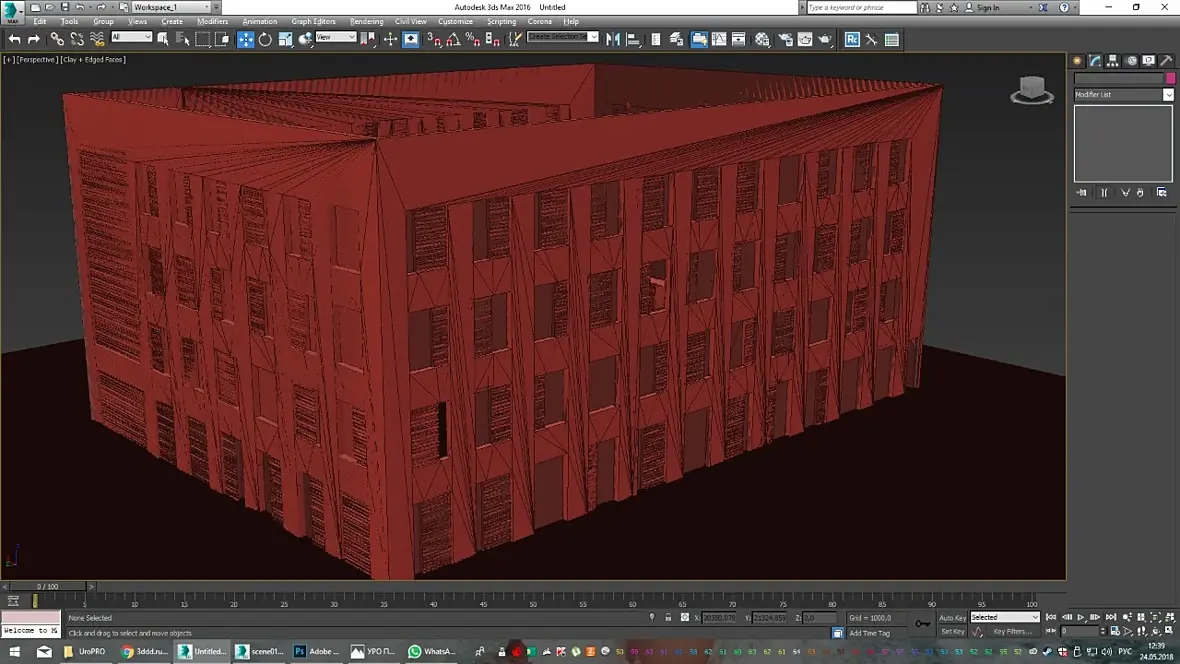
Task: Select the Move transform tool
Action: 245,39
